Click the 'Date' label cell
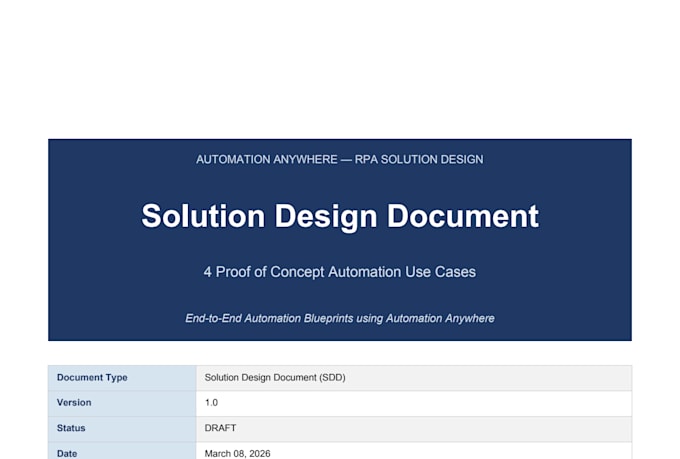680x459 pixels. [122, 451]
